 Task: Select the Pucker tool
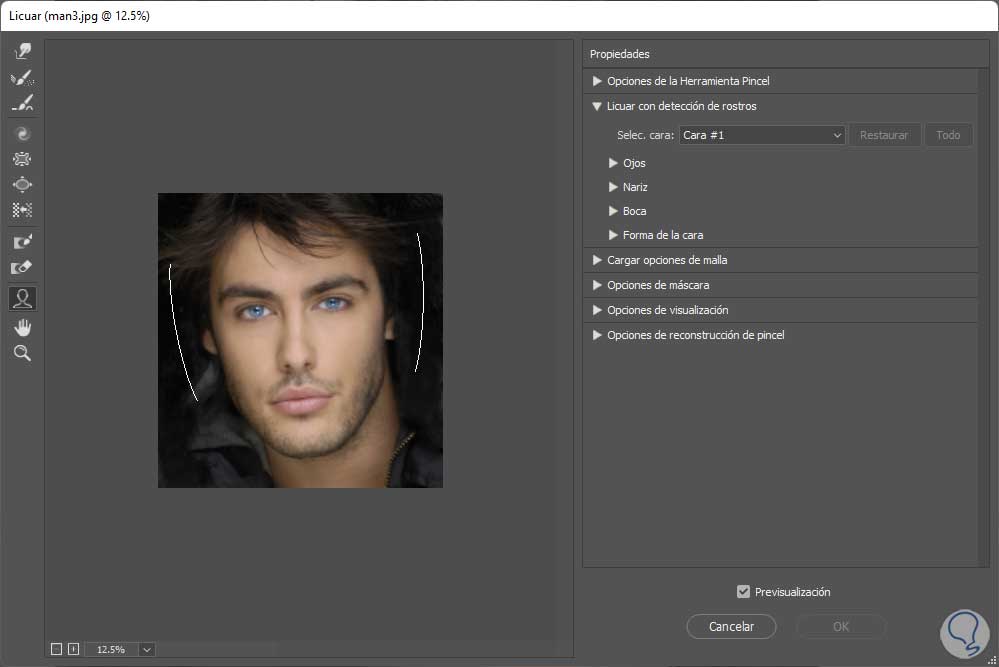22,159
